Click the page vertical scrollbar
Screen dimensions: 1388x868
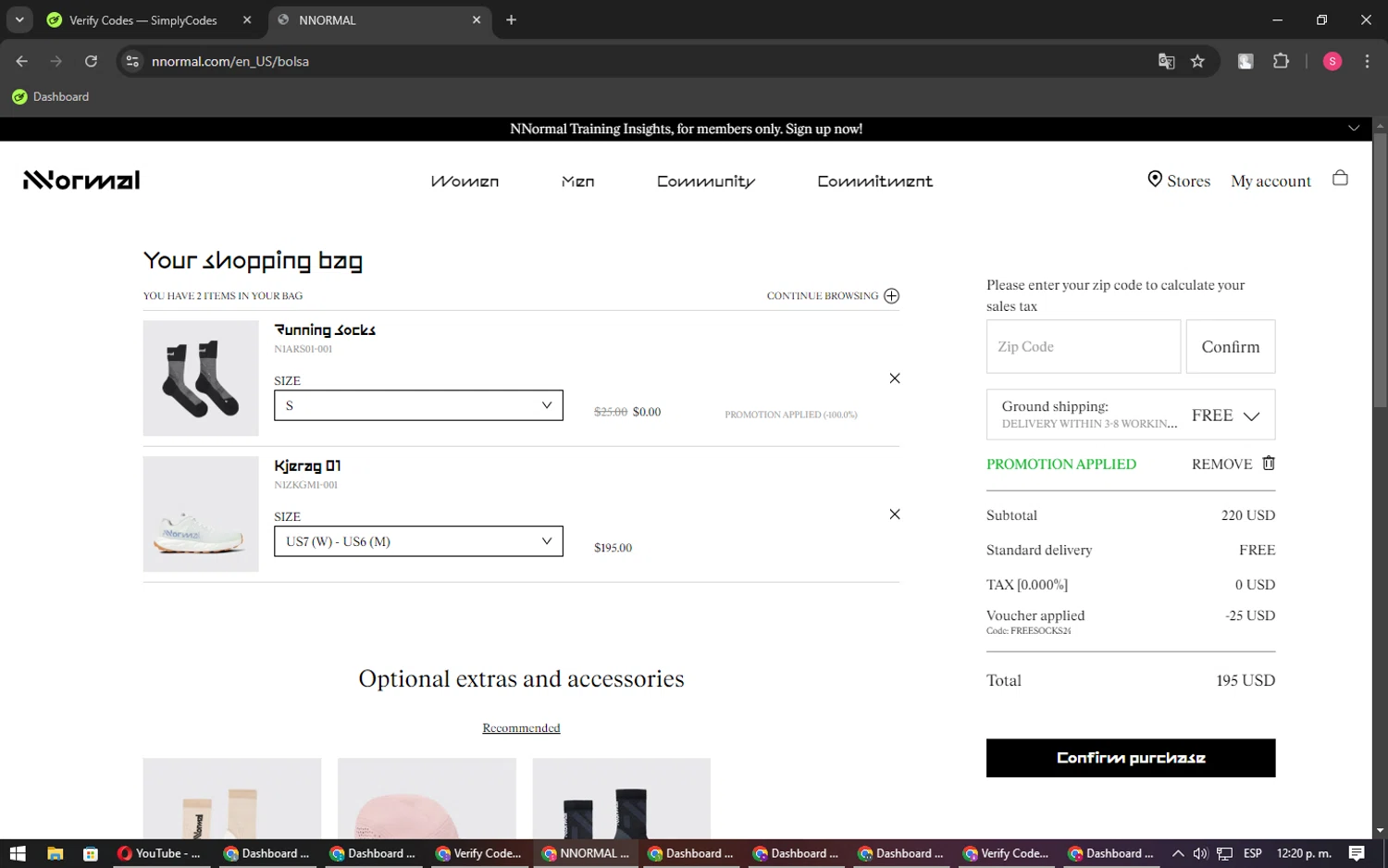click(1380, 270)
